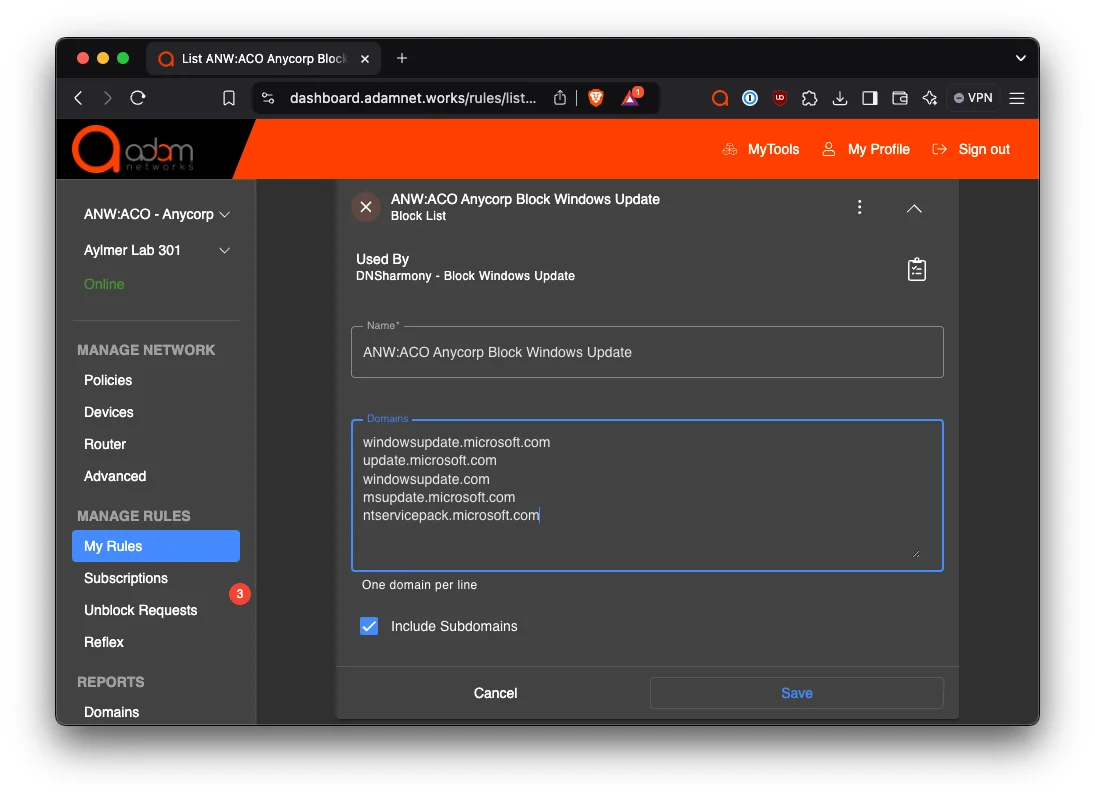
Task: Close the List ANW:ACO Anycorp tab
Action: (x=365, y=59)
